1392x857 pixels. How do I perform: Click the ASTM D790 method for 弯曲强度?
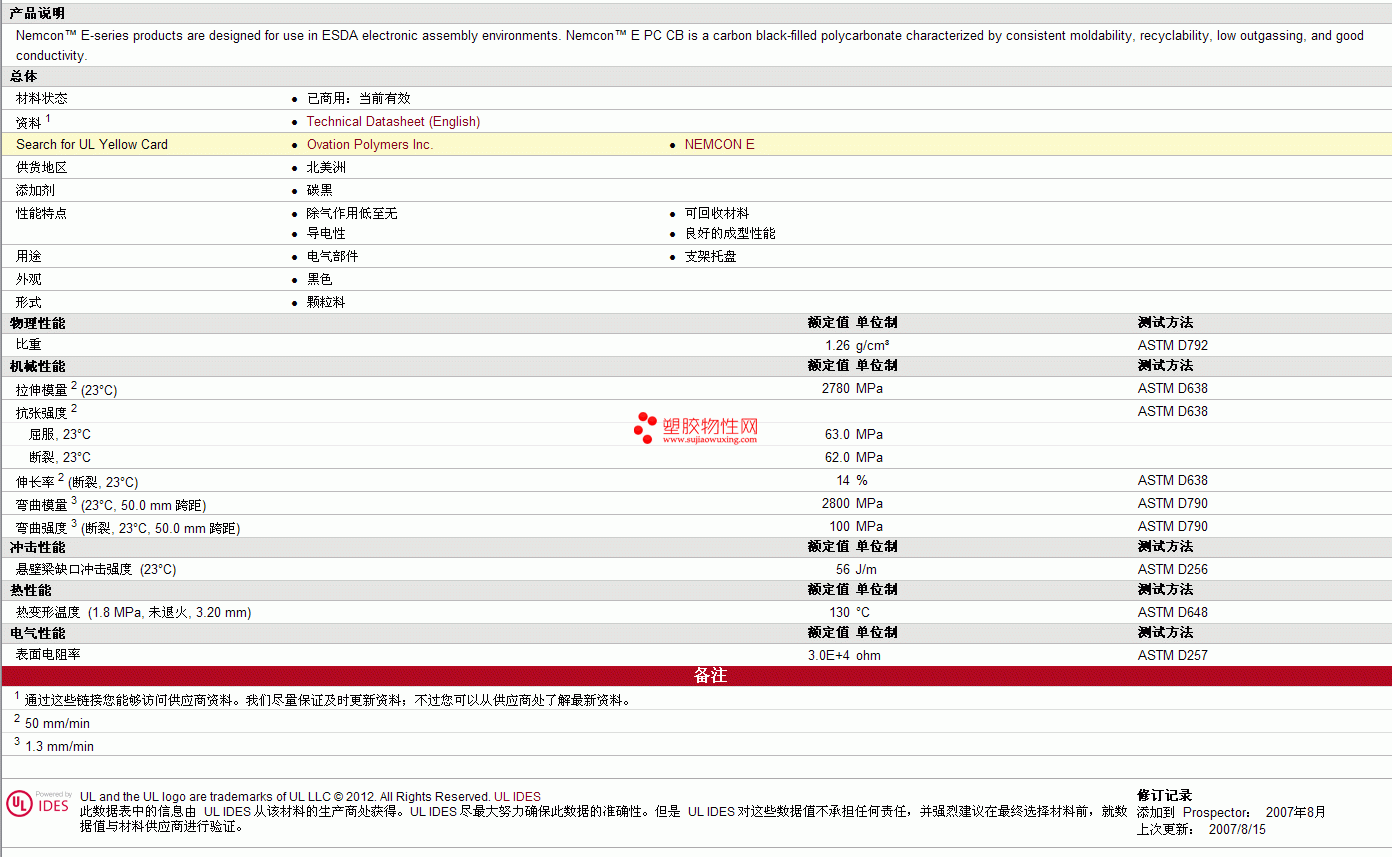1173,526
